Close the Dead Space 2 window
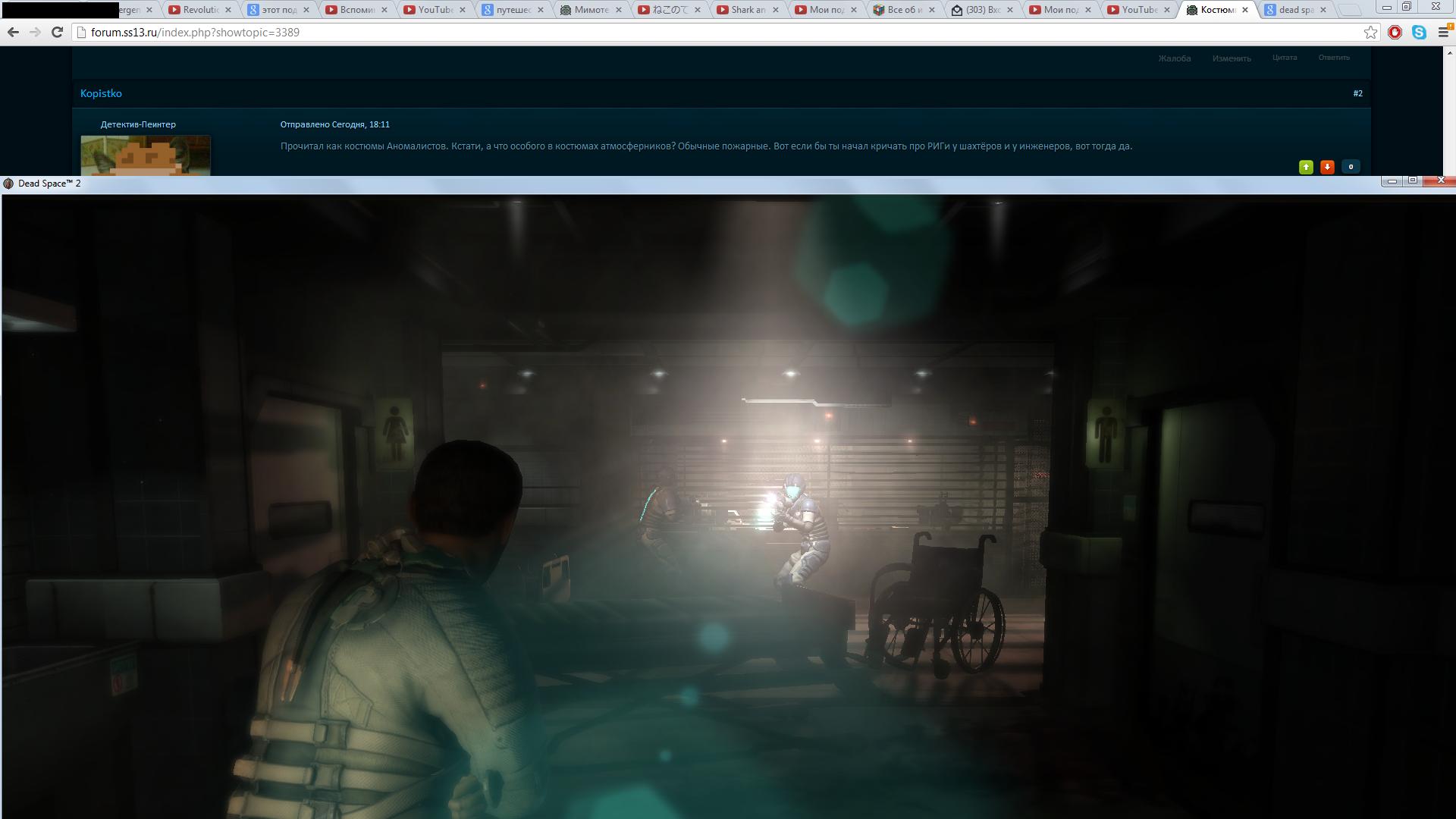Viewport: 1456px width, 819px height. point(1439,181)
